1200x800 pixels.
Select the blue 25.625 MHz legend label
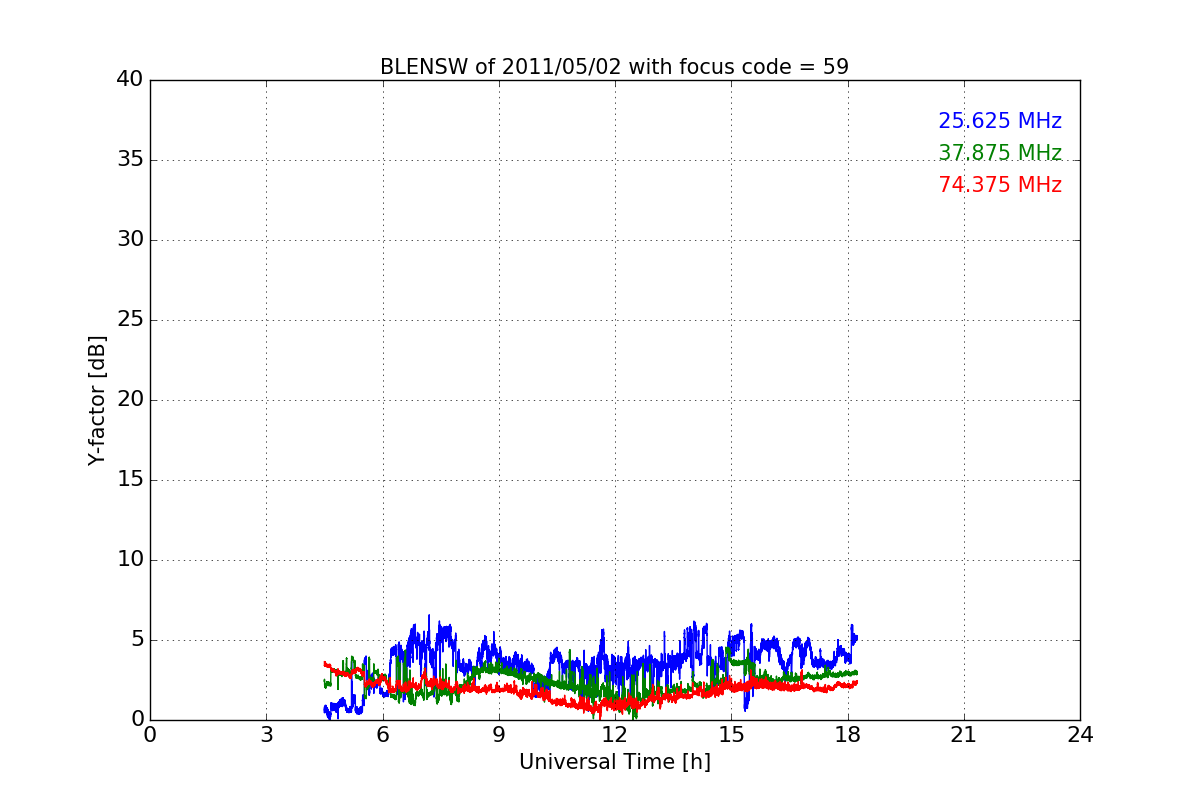[x=1000, y=121]
